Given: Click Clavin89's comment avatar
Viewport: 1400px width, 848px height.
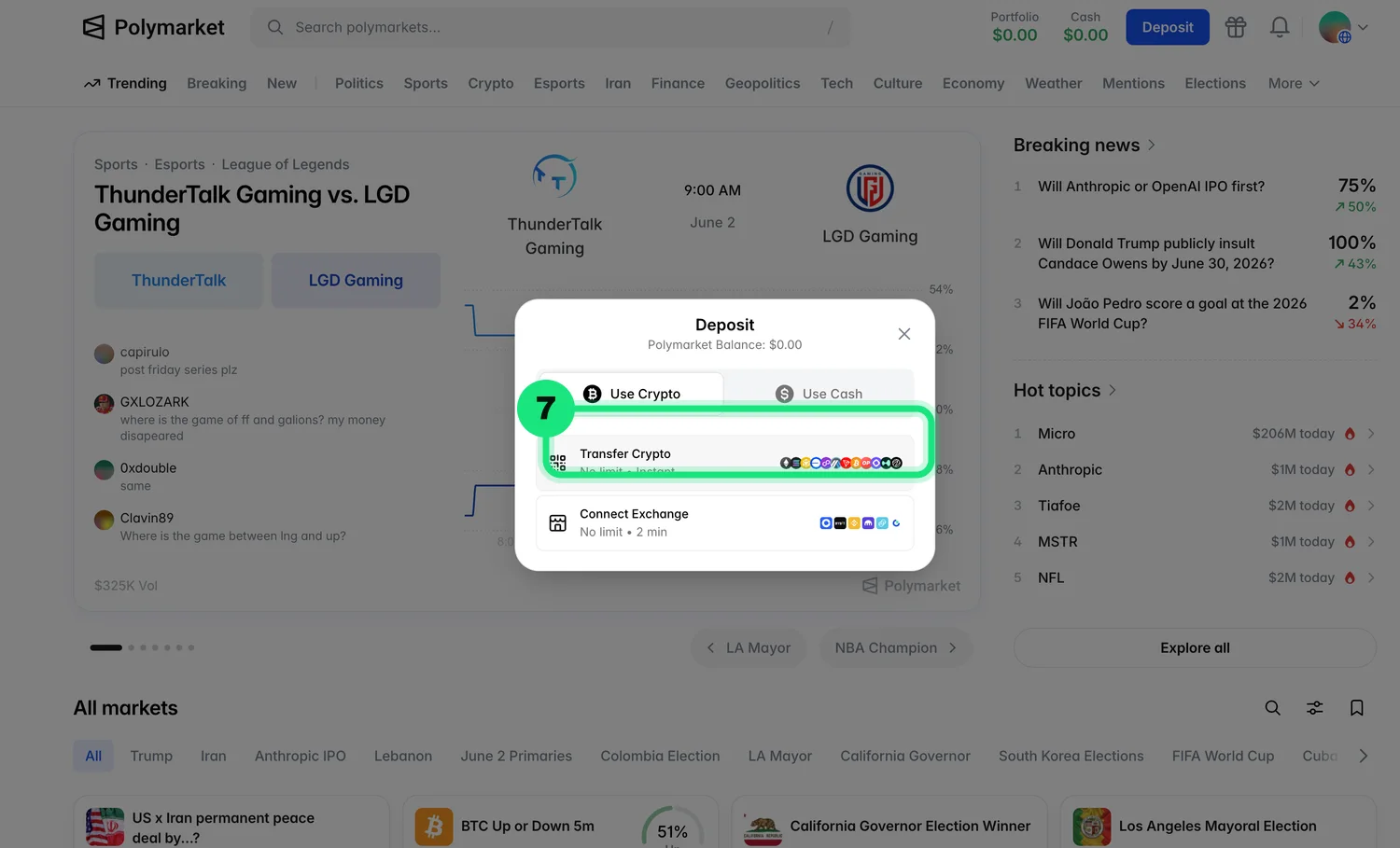Looking at the screenshot, I should coord(105,520).
